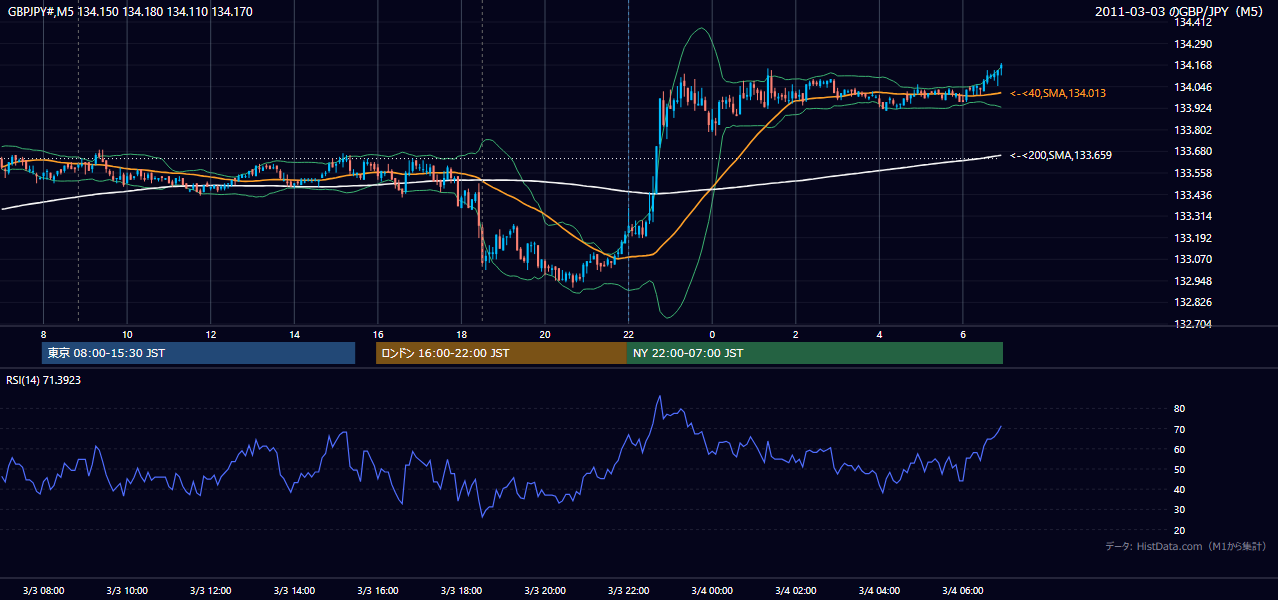Click price axis value 134.412

1193,22
